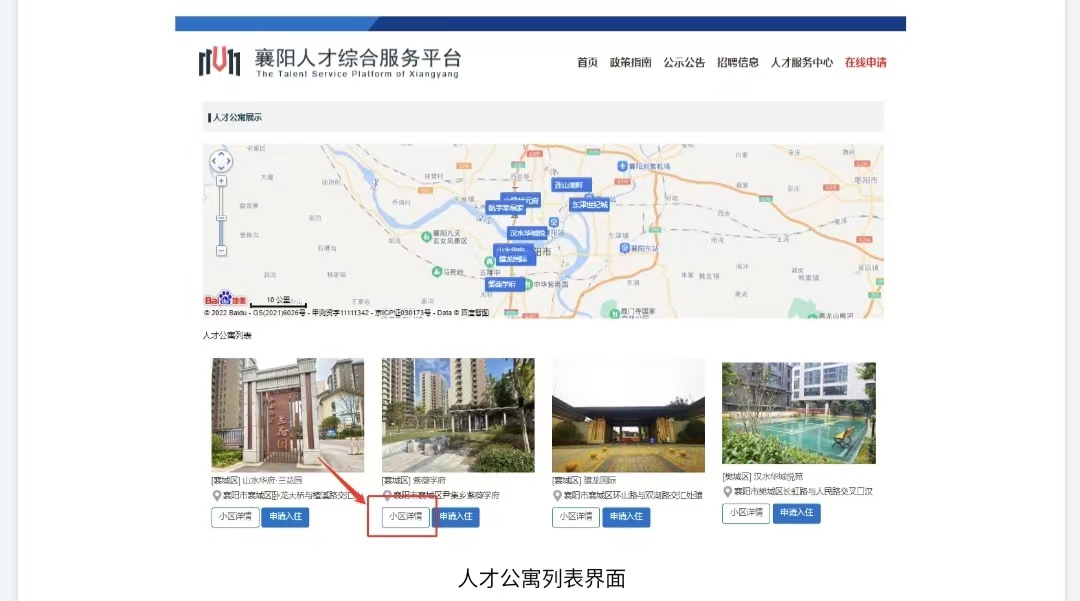Open the 首页 navigation item
Viewport: 1080px width, 601px height.
(x=587, y=62)
